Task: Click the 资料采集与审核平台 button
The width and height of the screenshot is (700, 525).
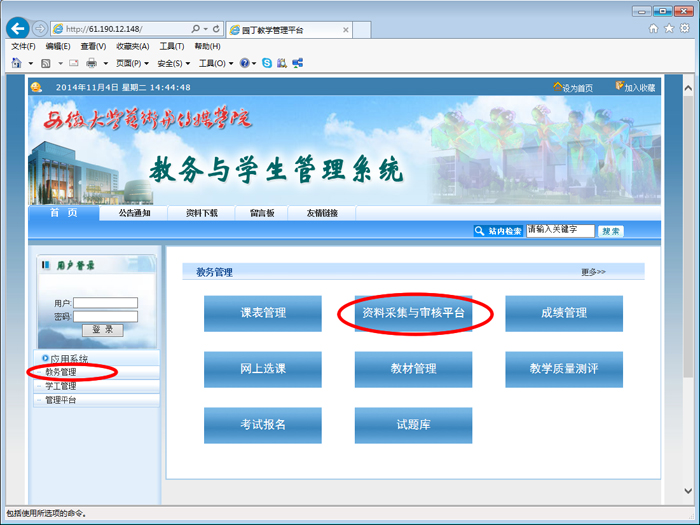Action: (413, 313)
